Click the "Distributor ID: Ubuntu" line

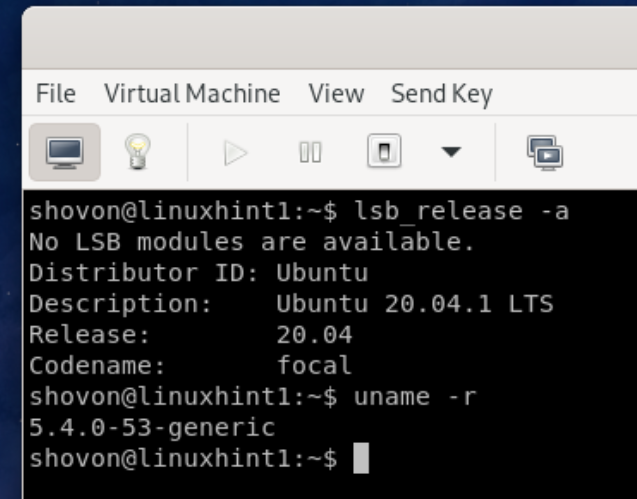point(198,273)
